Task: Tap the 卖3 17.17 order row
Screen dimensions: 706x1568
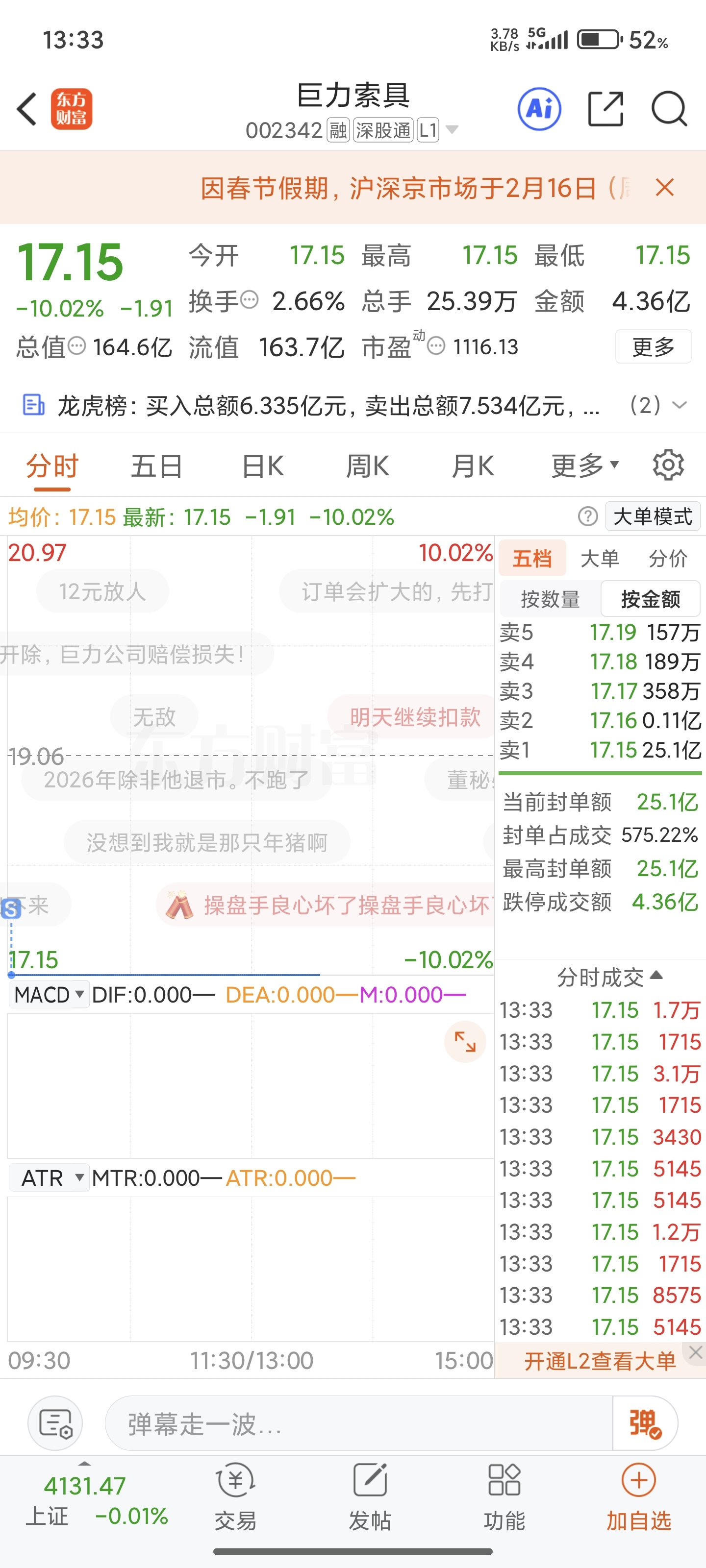Action: tap(600, 691)
